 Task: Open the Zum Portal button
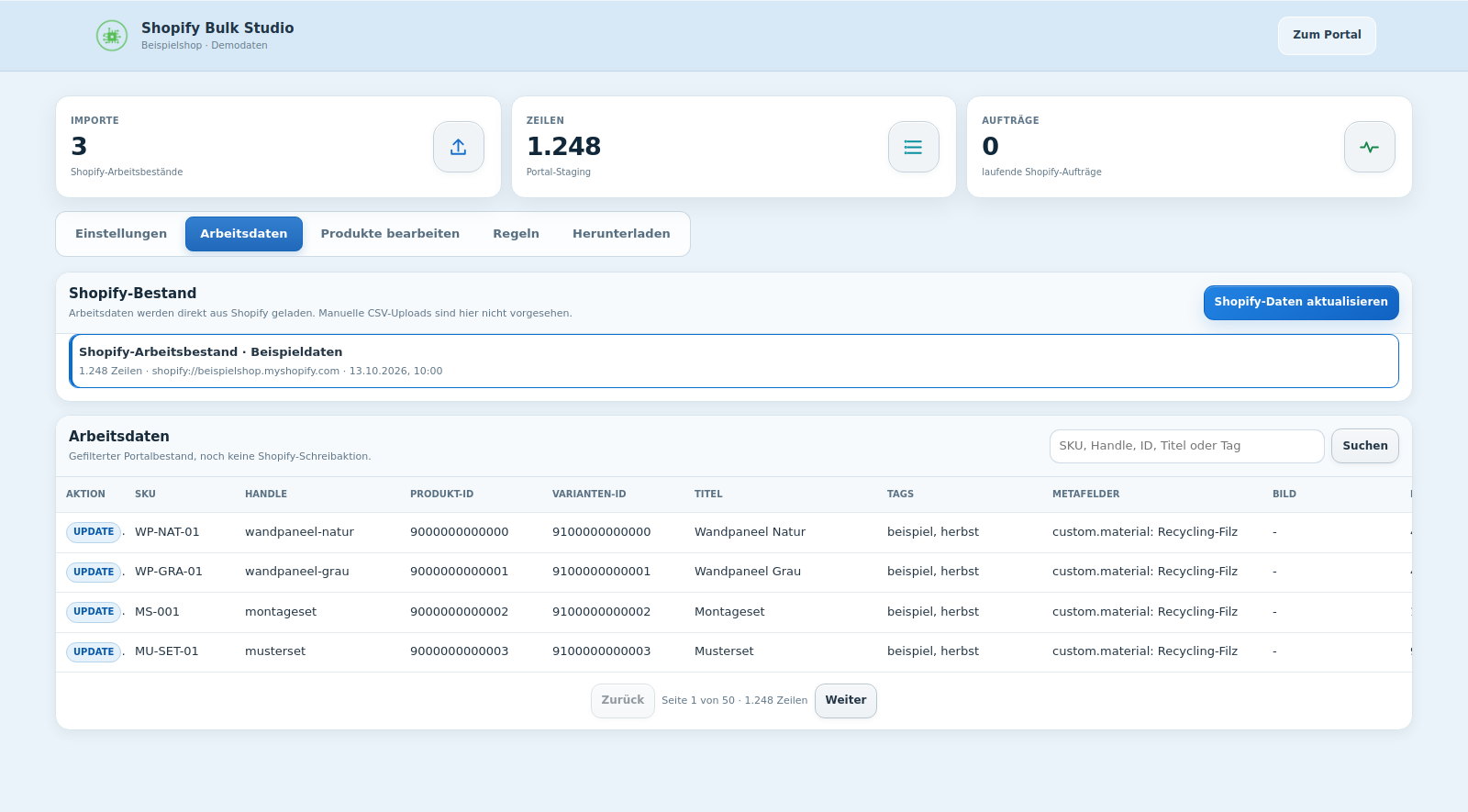tap(1327, 35)
